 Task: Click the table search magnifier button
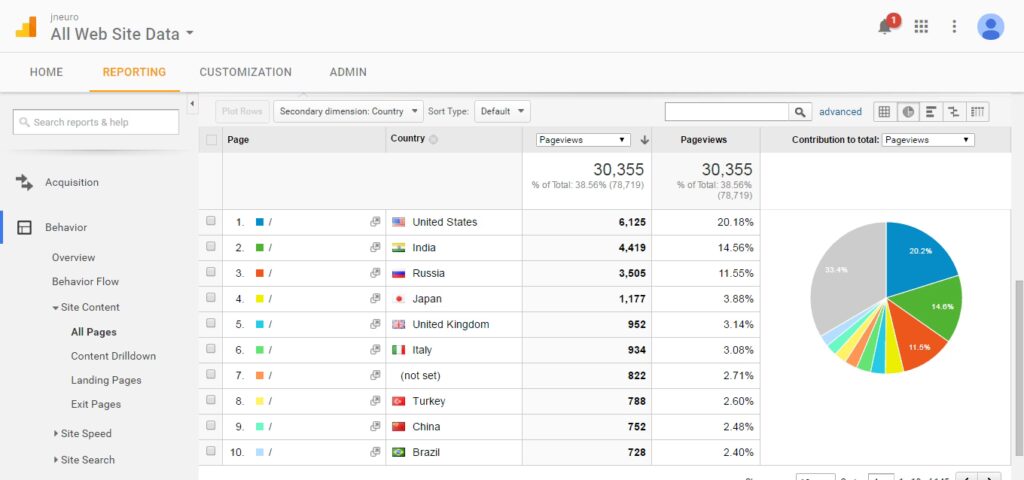[x=800, y=112]
